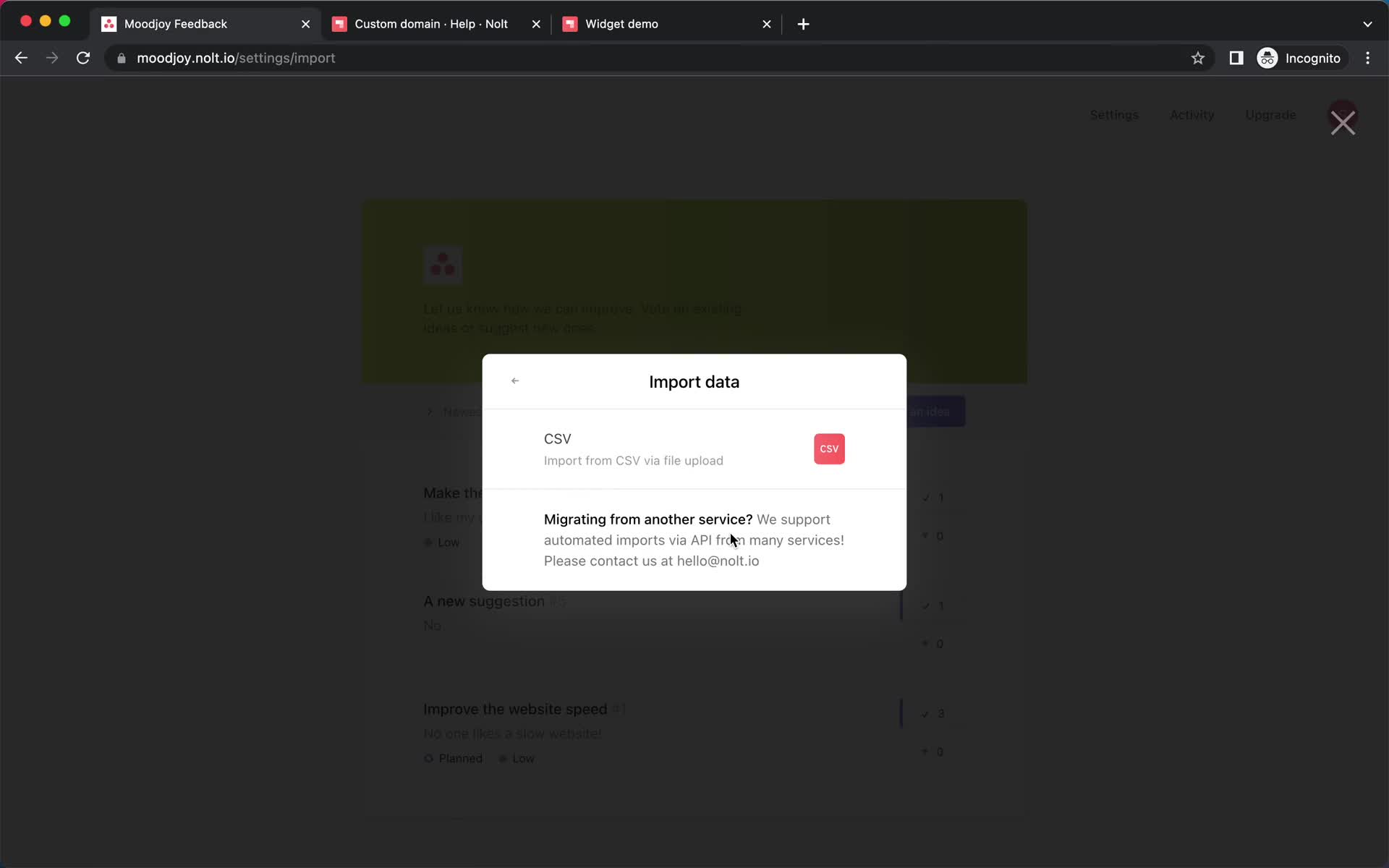Image resolution: width=1389 pixels, height=868 pixels.
Task: Click the browser extensions icon
Action: pos(1235,58)
